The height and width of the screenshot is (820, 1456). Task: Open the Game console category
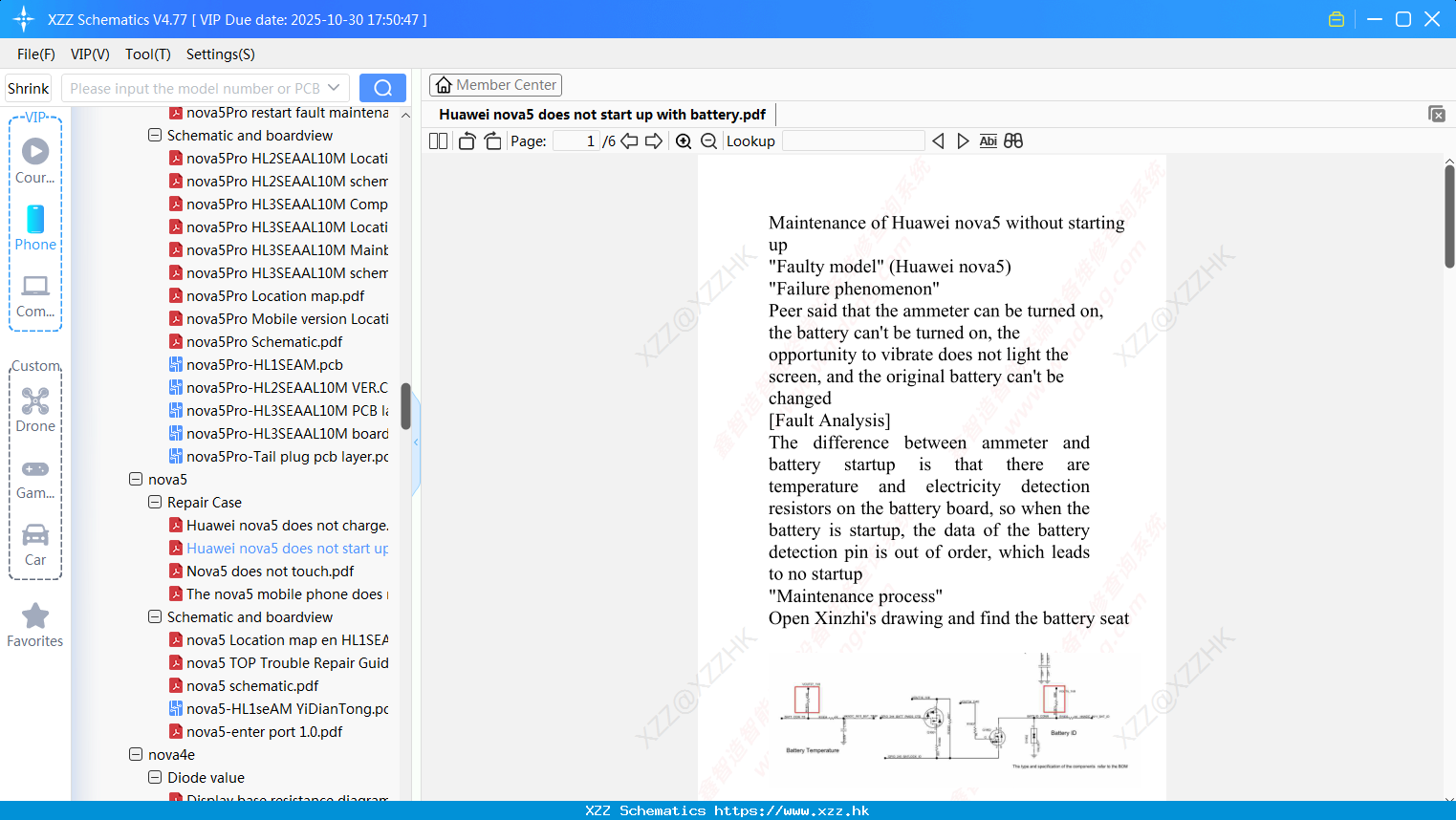[x=35, y=478]
